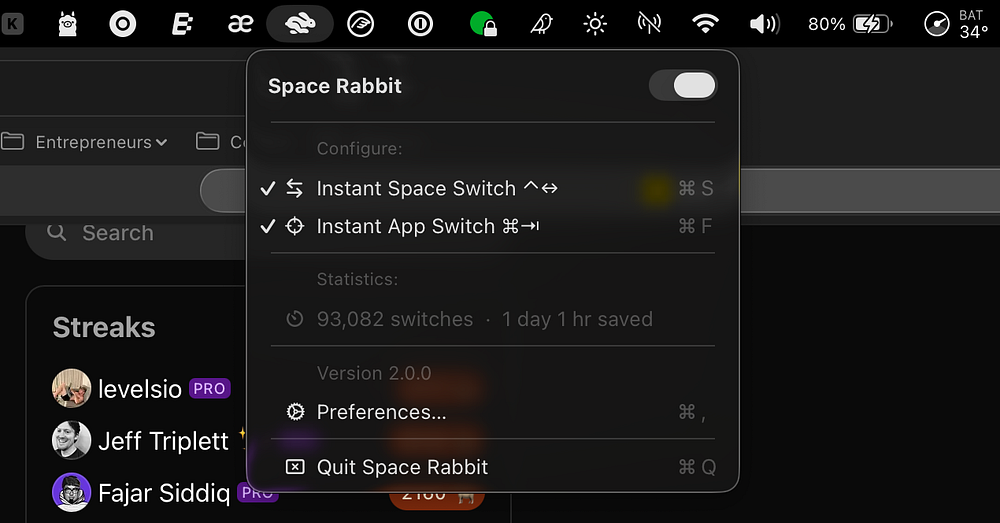Open the Space Rabbit menu bar icon

[x=300, y=24]
